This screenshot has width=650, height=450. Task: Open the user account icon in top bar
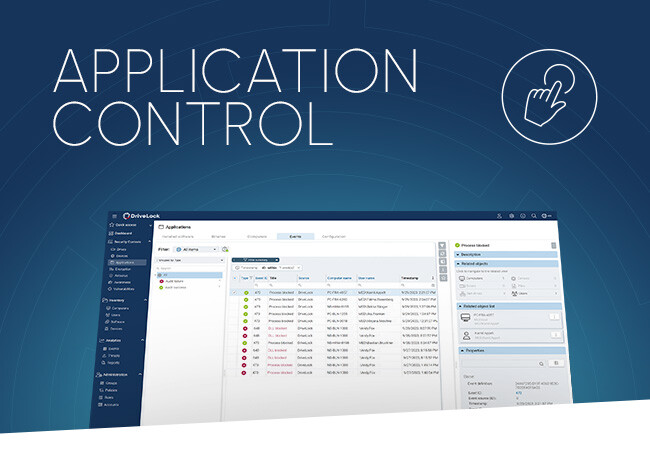click(499, 216)
